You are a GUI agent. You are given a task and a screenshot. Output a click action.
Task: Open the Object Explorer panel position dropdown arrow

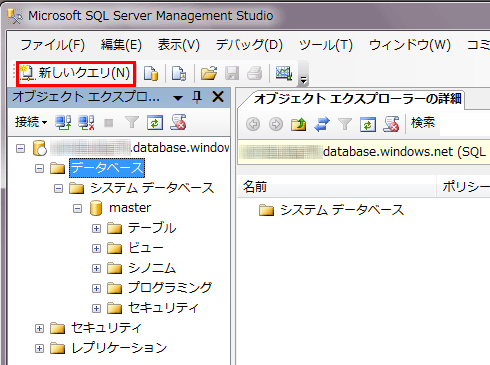tap(178, 98)
